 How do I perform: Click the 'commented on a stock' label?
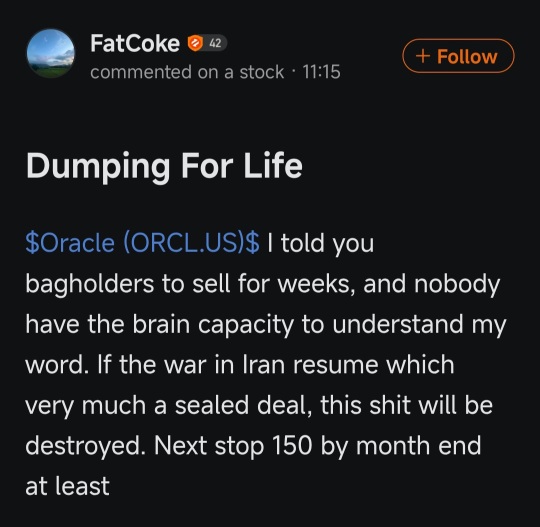click(187, 72)
